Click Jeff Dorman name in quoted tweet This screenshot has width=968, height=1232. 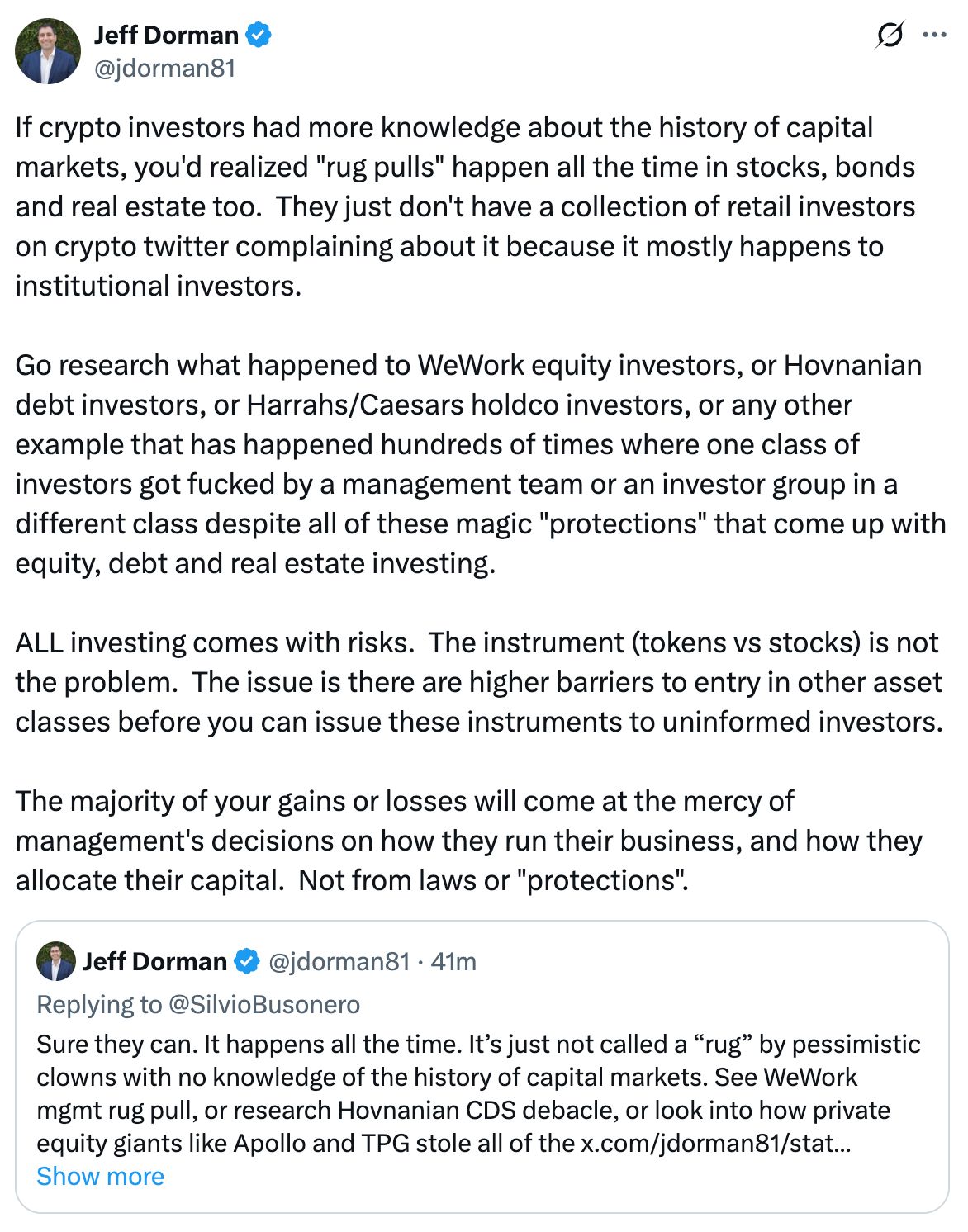154,962
